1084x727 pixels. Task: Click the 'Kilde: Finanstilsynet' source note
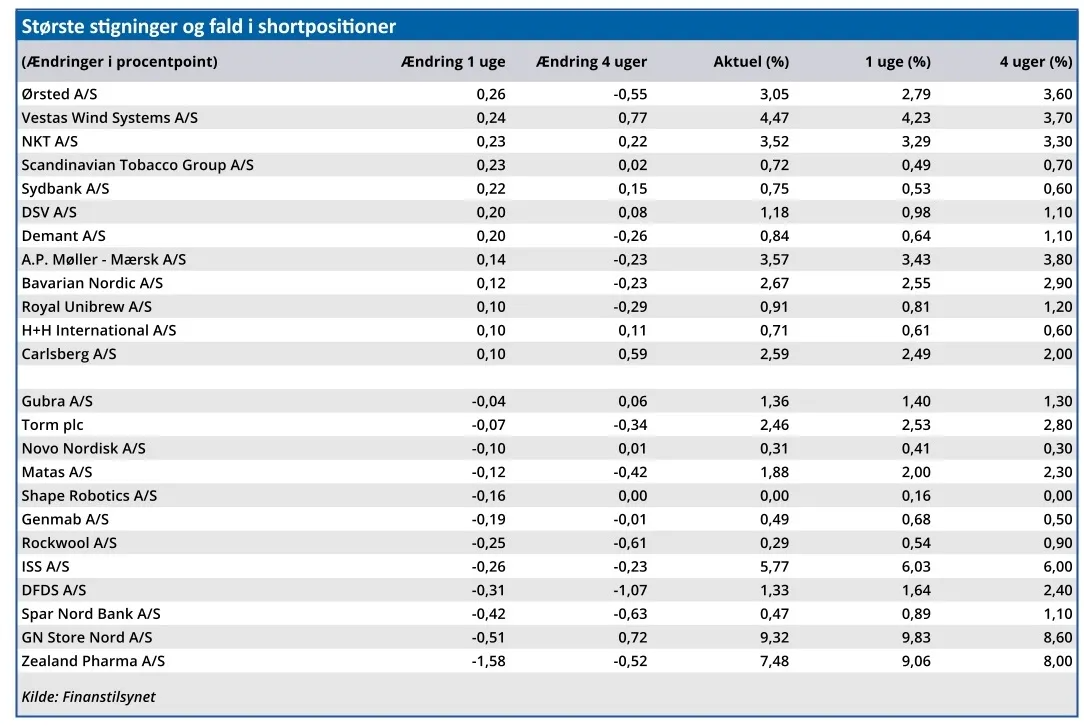(89, 697)
